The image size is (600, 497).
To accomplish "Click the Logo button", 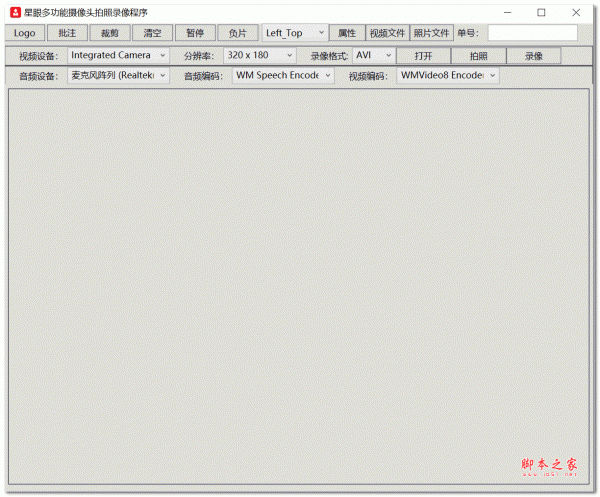I will point(25,33).
